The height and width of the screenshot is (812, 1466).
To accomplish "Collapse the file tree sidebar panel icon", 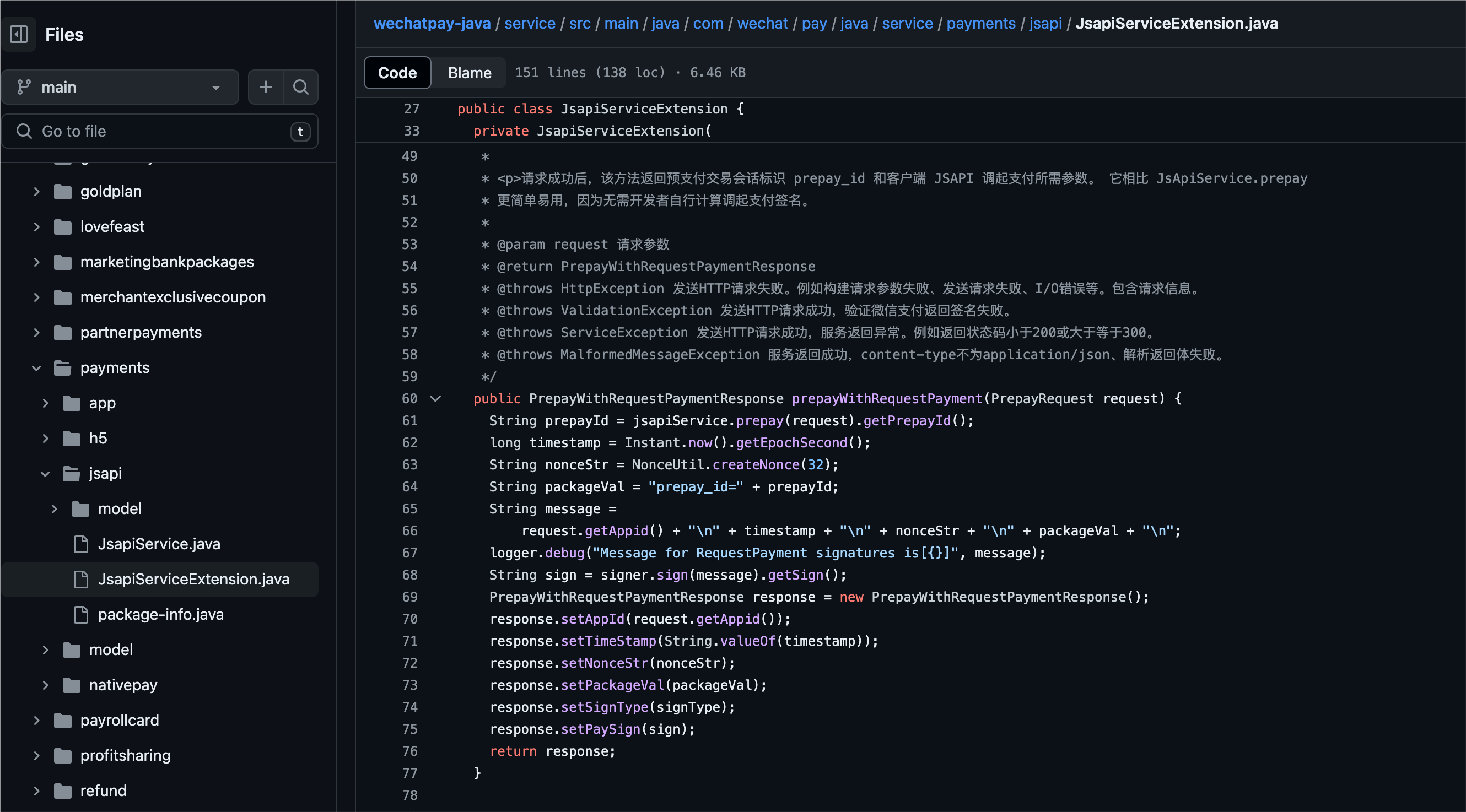I will (19, 35).
